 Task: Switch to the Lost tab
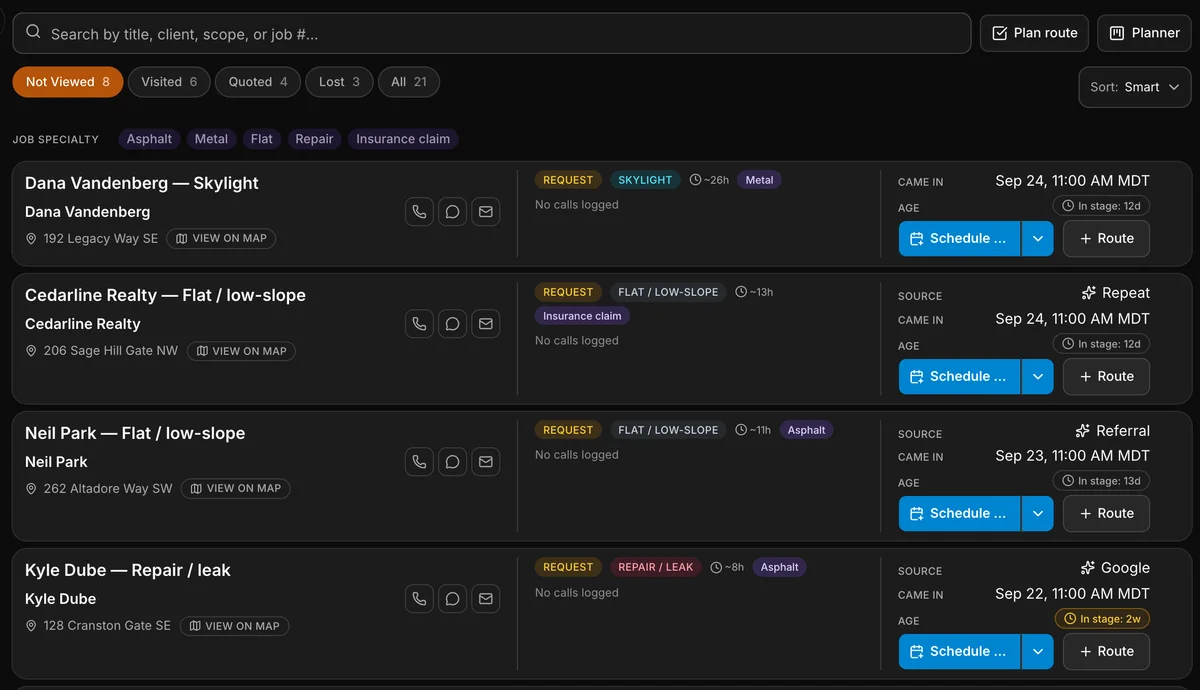click(339, 82)
